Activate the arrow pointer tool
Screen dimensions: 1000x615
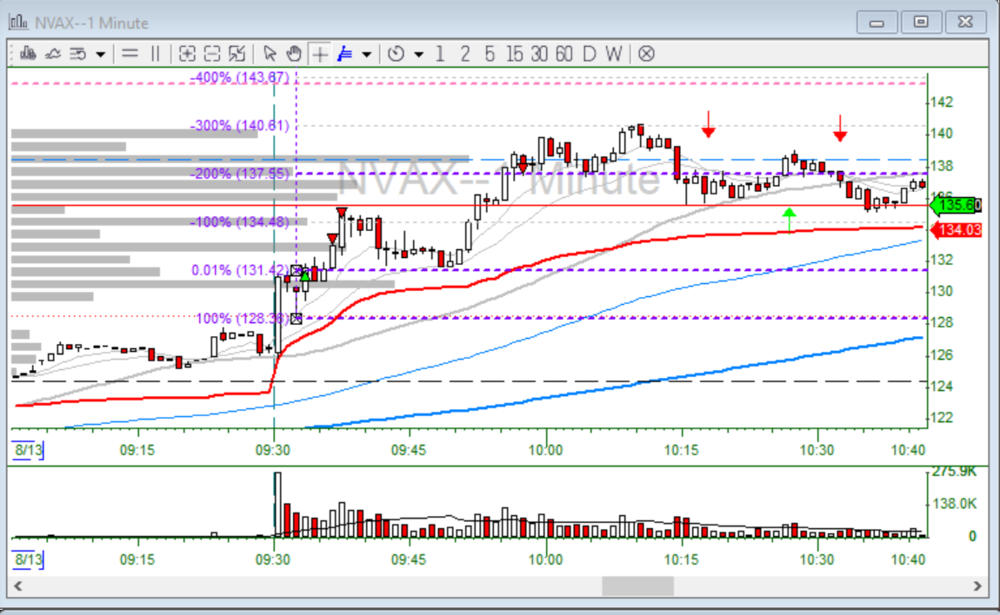coord(270,54)
